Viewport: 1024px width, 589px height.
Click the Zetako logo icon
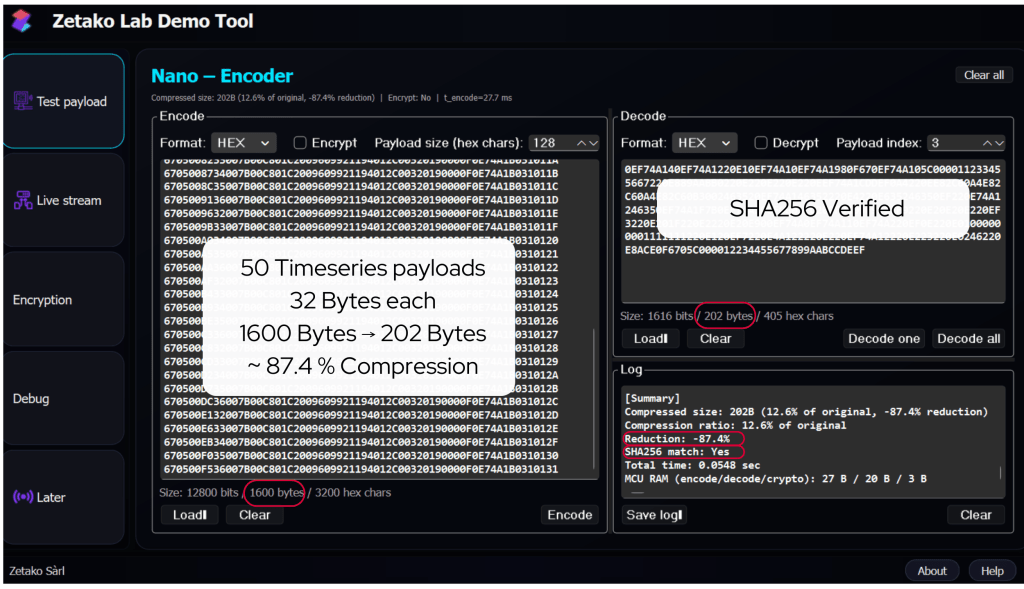(21, 21)
